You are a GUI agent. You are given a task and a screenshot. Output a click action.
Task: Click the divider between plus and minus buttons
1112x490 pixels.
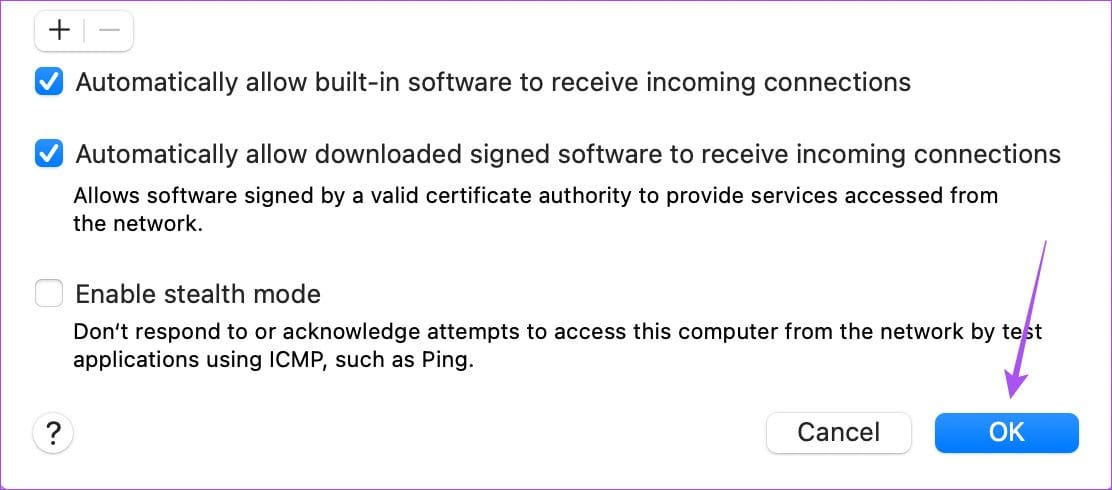pos(84,30)
